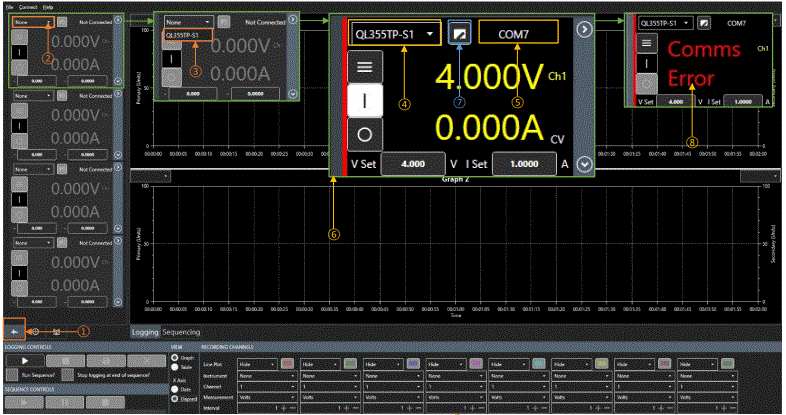Click the highlighted instruments icon below the left panels

point(14,331)
